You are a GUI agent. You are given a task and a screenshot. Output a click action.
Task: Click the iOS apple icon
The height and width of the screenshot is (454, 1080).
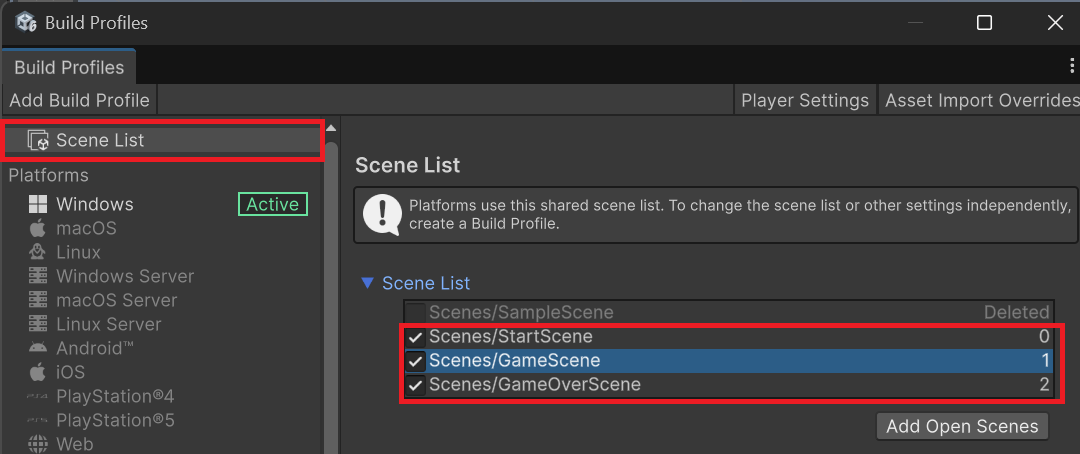pyautogui.click(x=37, y=372)
